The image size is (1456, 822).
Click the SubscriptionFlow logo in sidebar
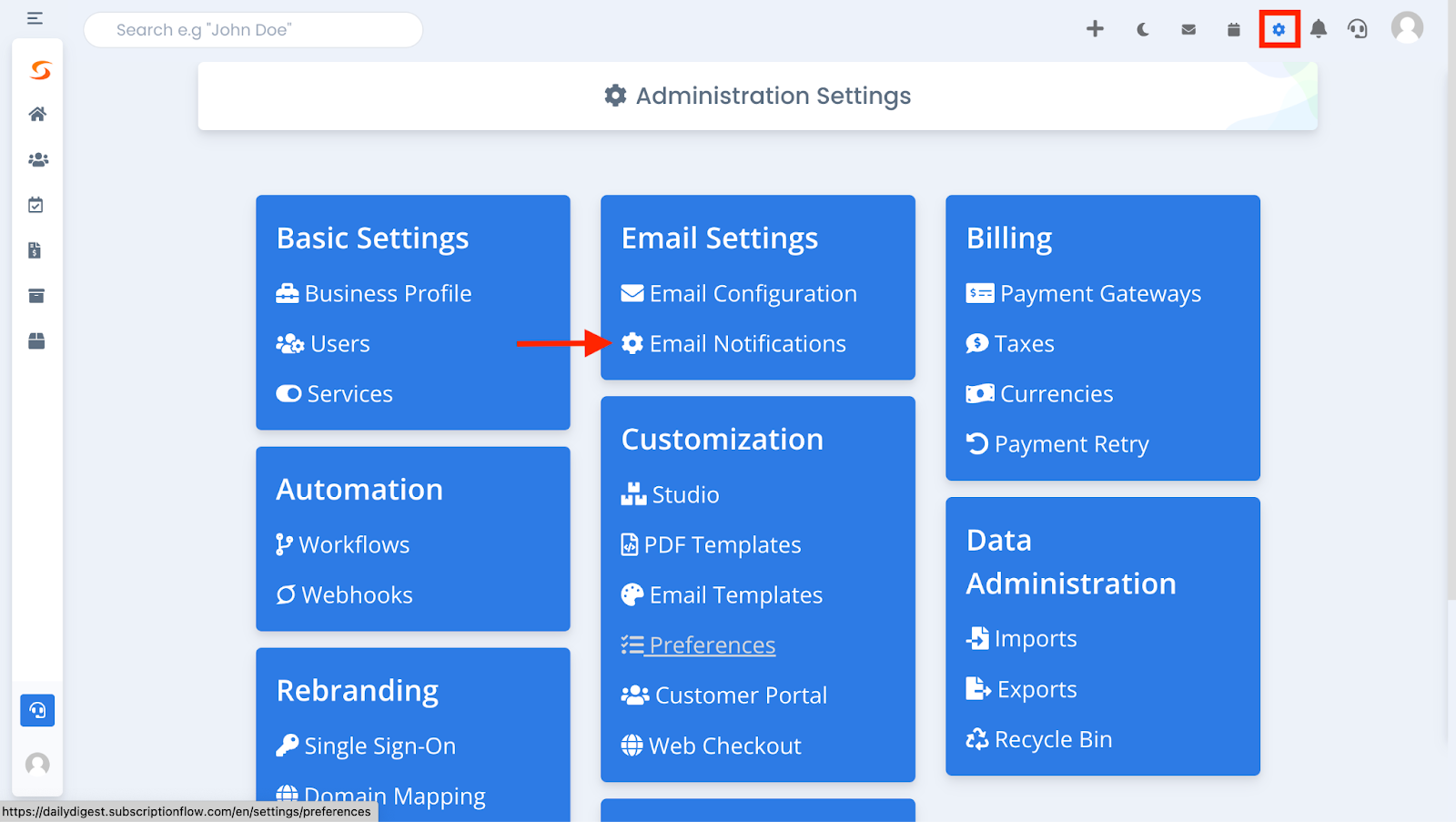click(40, 70)
